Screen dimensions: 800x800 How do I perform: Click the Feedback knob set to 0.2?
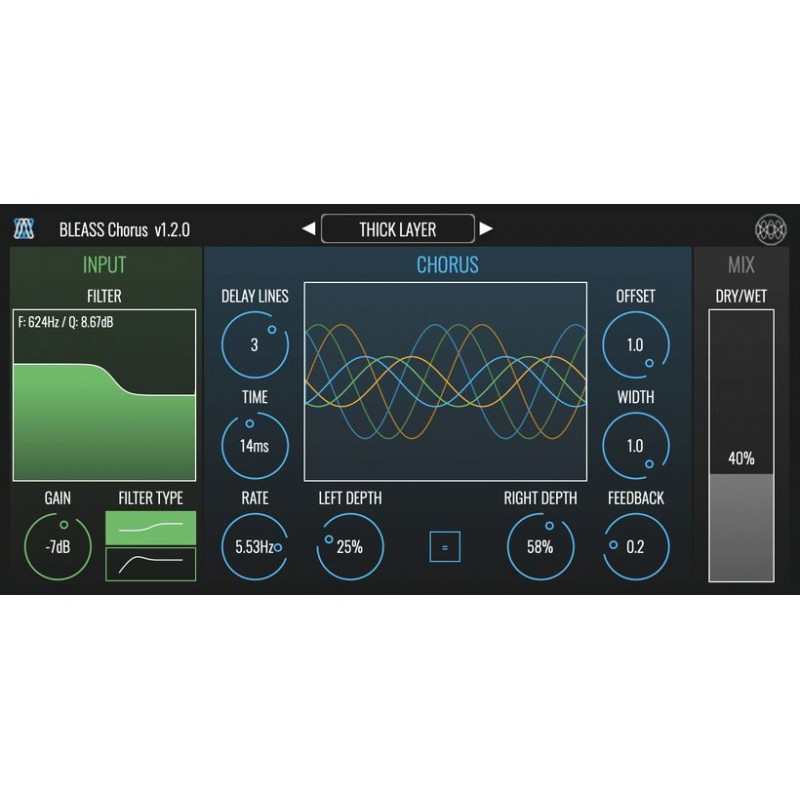pyautogui.click(x=639, y=545)
